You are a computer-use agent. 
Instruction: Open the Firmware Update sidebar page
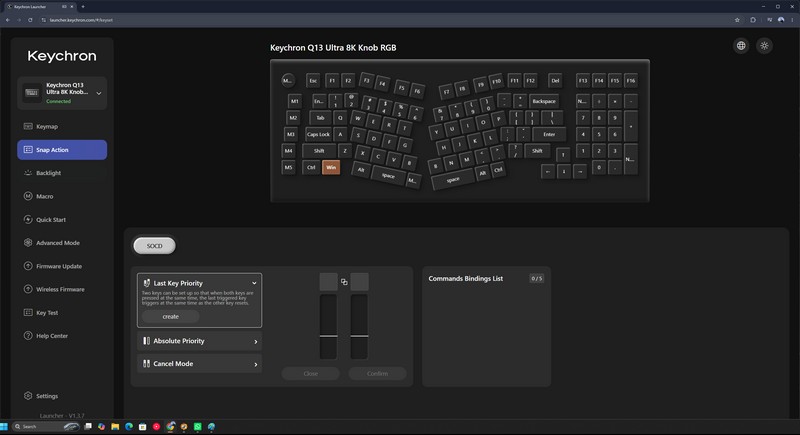pyautogui.click(x=62, y=266)
